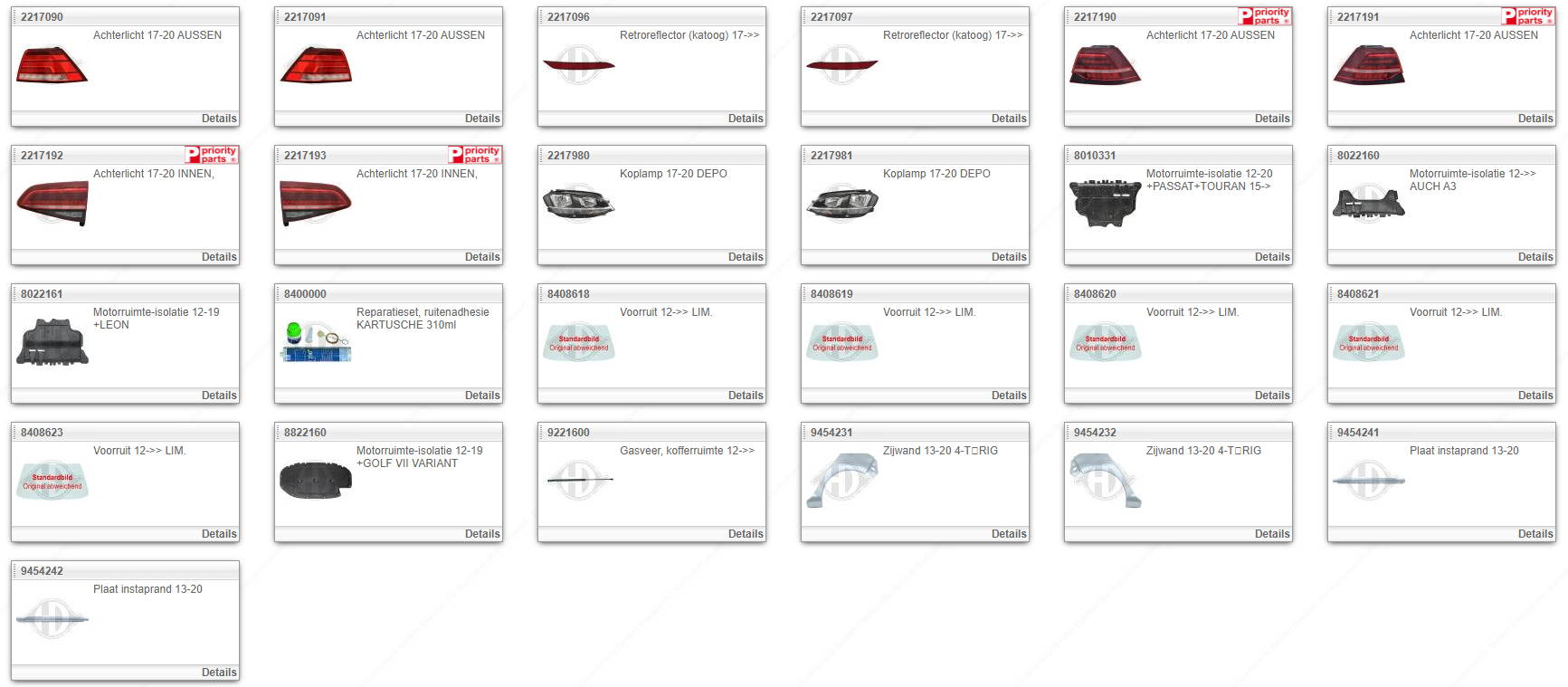Click the Zijwand 13-20 description on part 9454231
1568x687 pixels.
940,451
